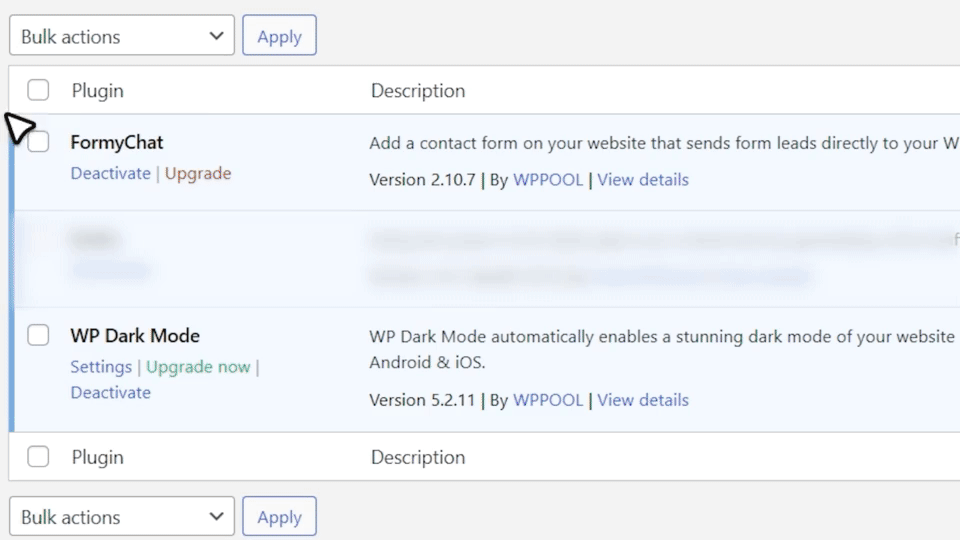This screenshot has height=540, width=960.
Task: Deactivate the WP Dark Mode plugin
Action: pos(110,392)
